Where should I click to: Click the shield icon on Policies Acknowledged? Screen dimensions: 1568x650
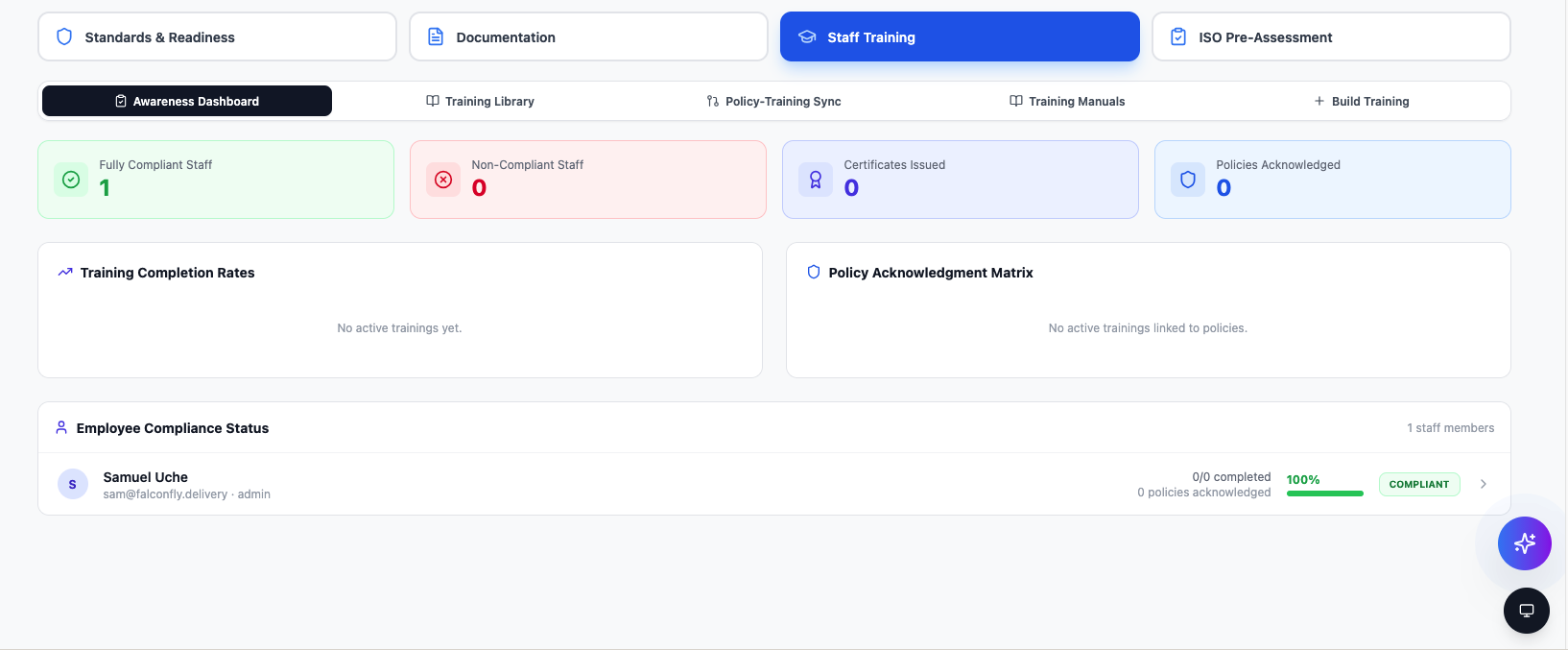1188,180
